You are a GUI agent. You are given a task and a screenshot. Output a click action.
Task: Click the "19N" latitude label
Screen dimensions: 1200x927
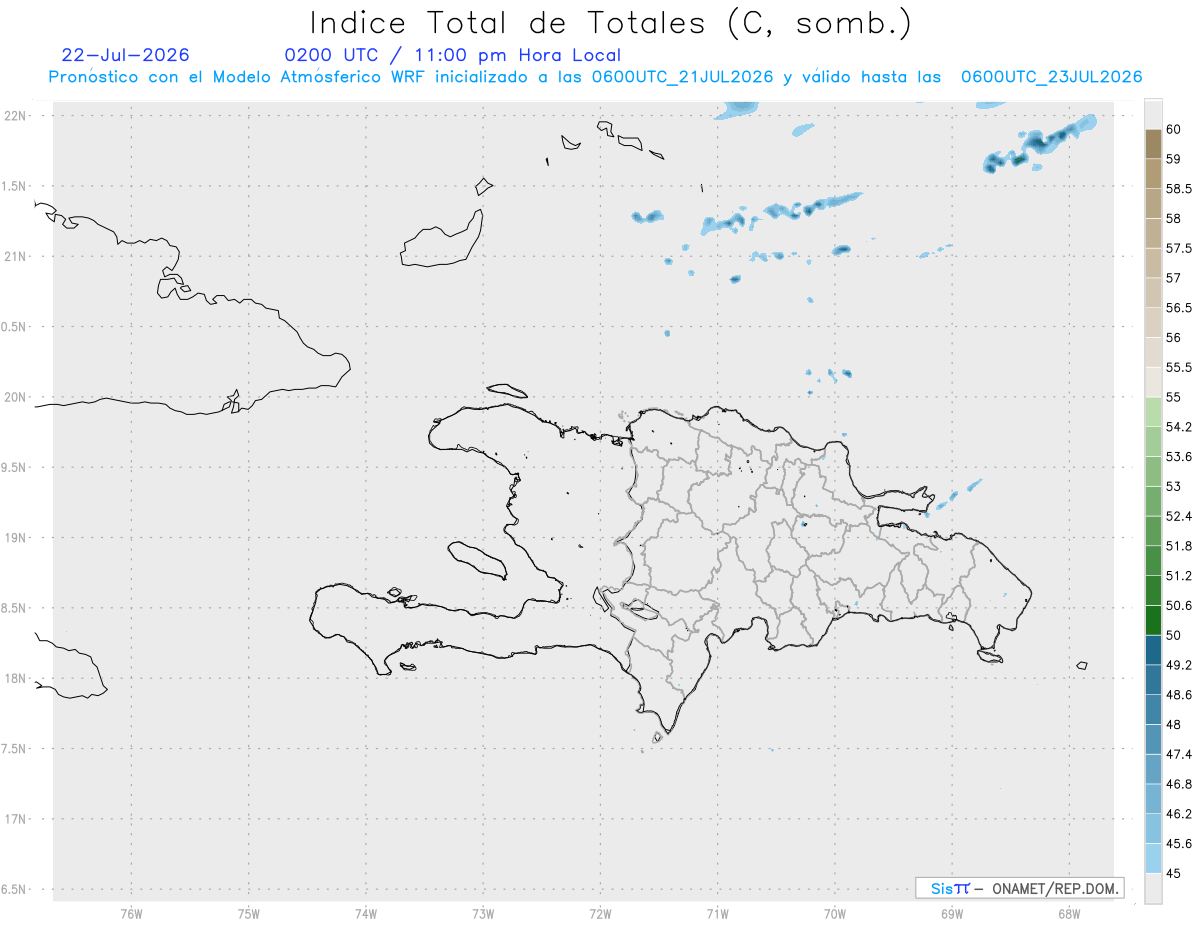click(16, 538)
